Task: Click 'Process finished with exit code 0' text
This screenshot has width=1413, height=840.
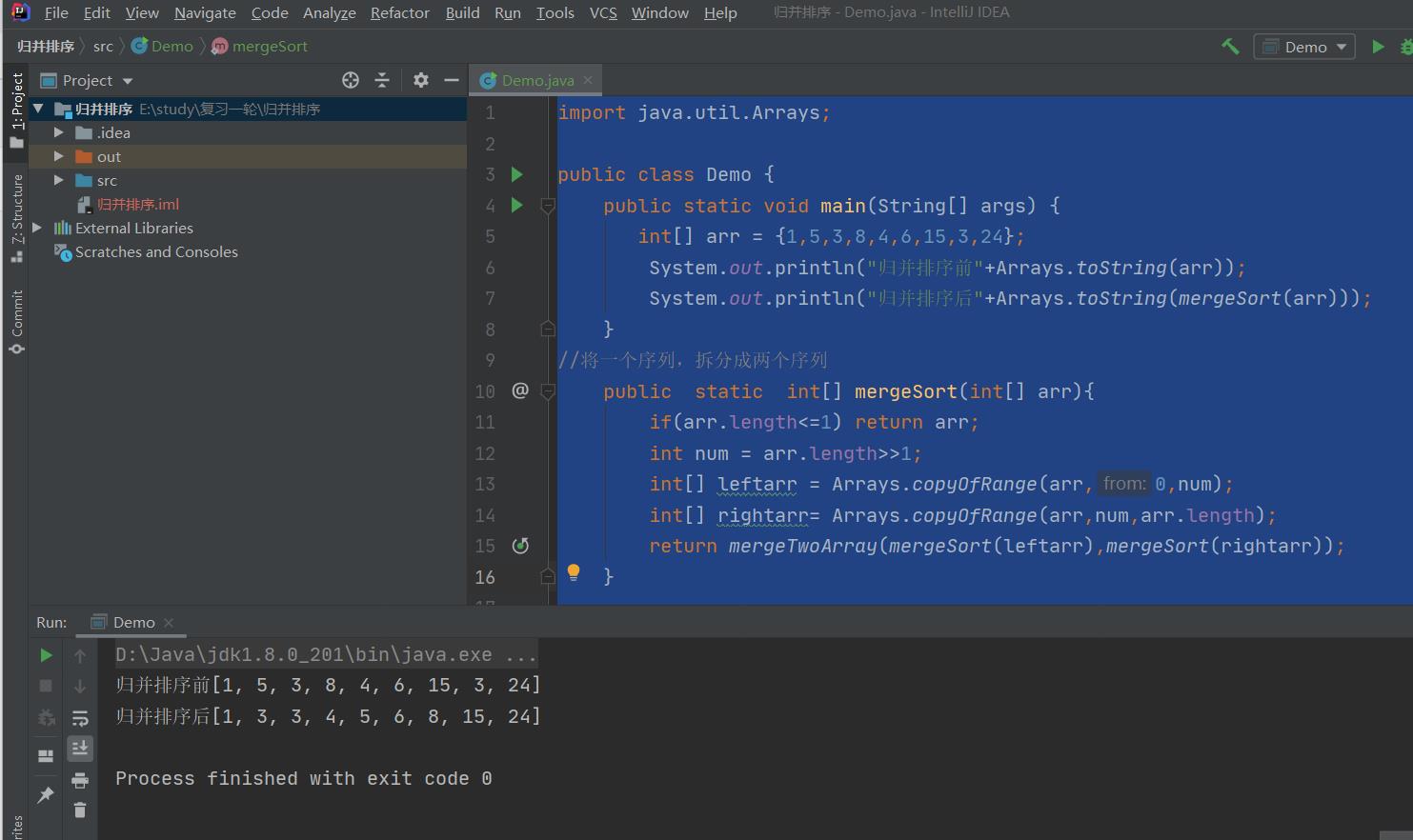Action: coord(304,778)
